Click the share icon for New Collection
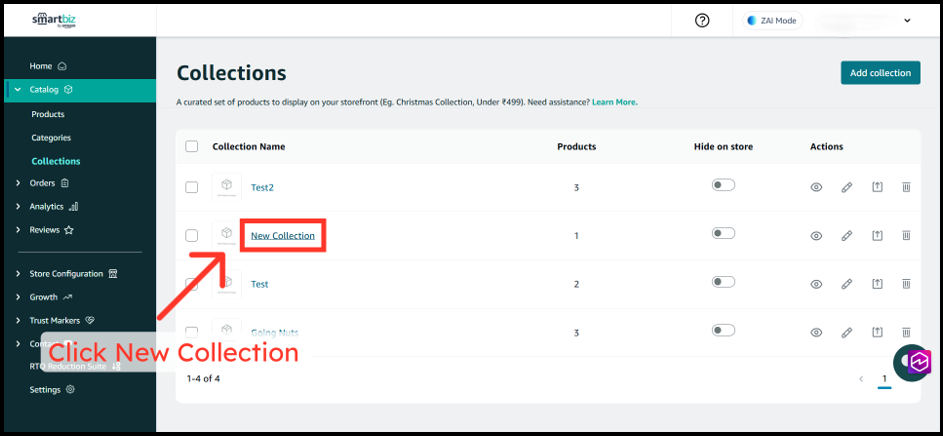The width and height of the screenshot is (943, 436). click(877, 236)
